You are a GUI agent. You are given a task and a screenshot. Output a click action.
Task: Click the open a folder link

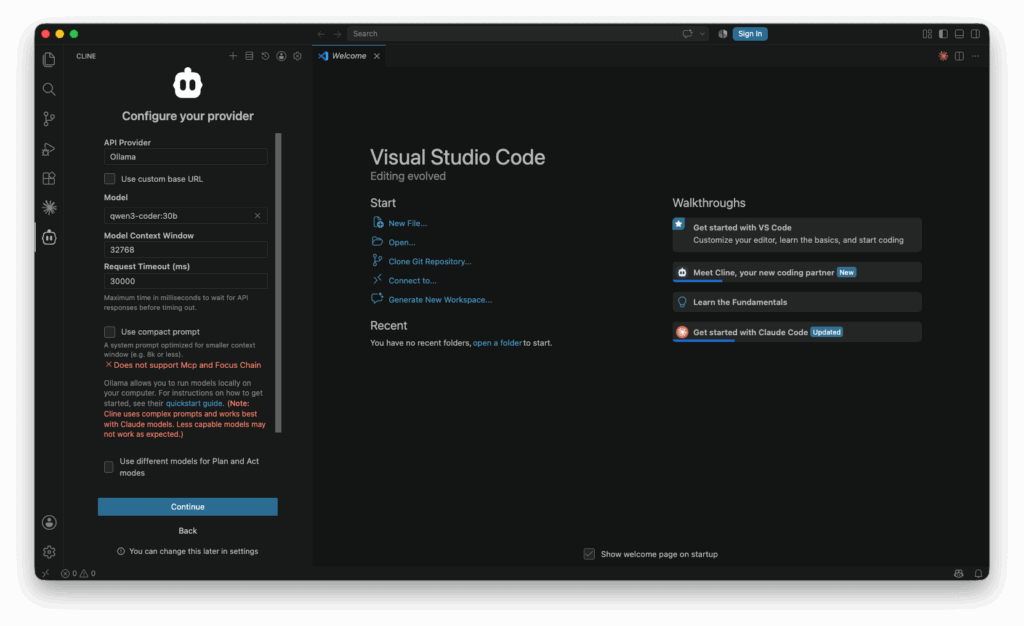tap(497, 343)
